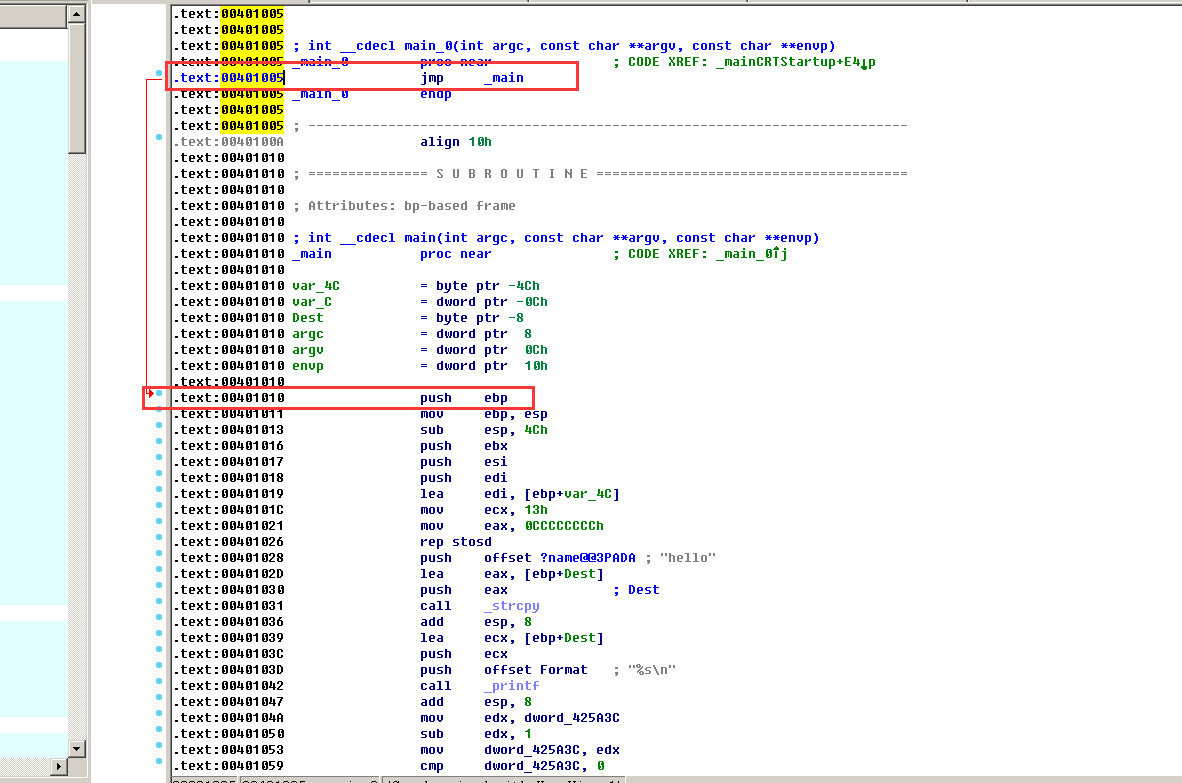Follow _main target in jmp instruction
Screen dimensions: 1182x783
(503, 78)
